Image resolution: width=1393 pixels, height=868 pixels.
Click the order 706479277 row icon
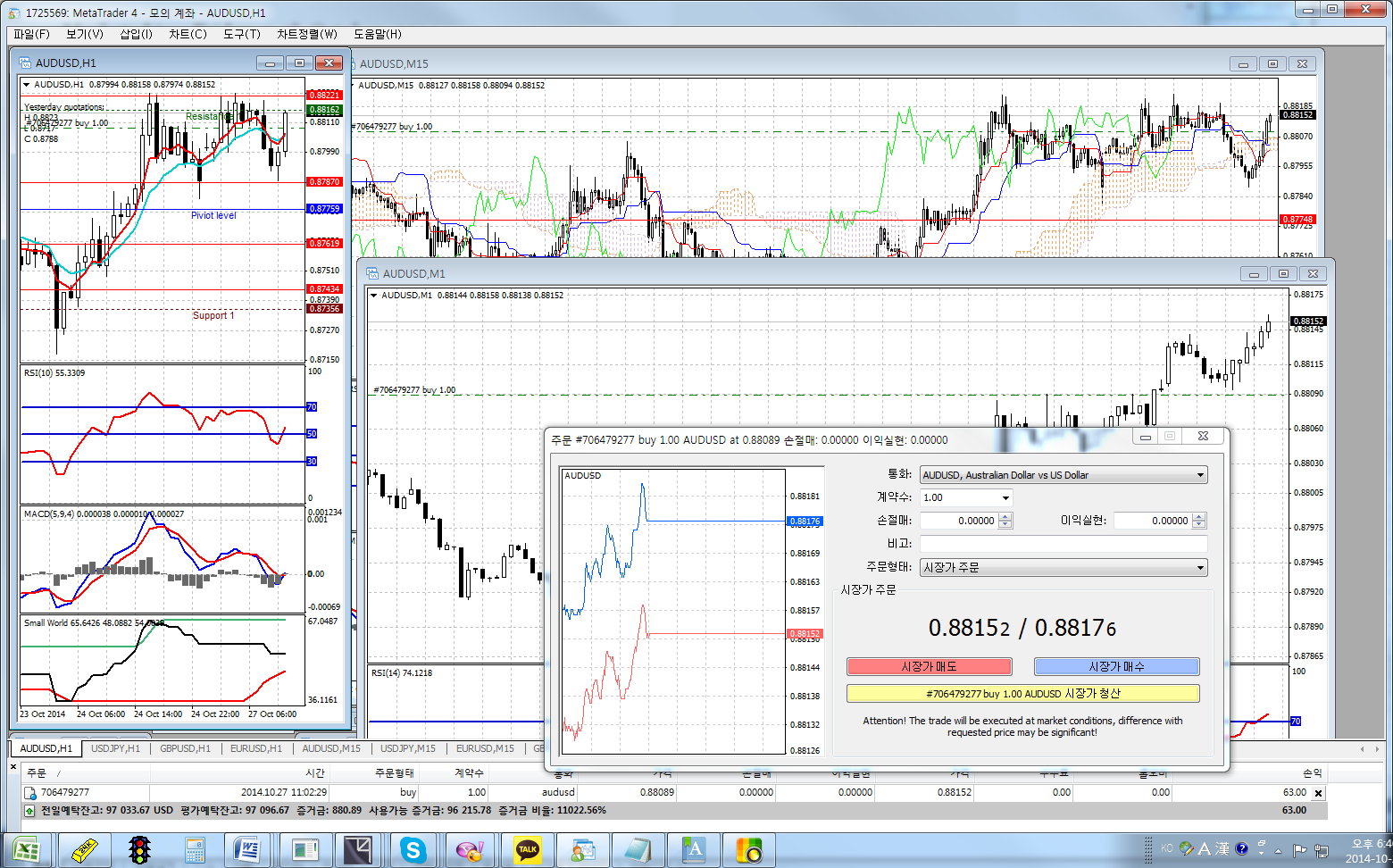pyautogui.click(x=29, y=792)
